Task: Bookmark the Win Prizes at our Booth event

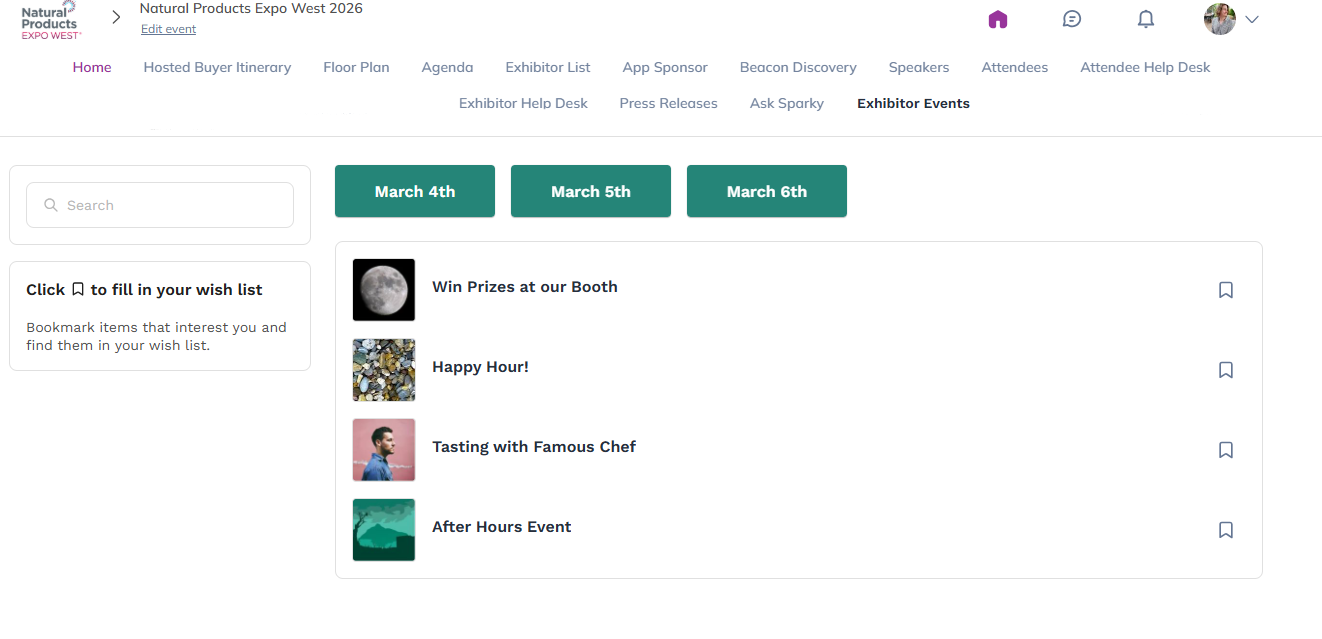Action: pyautogui.click(x=1226, y=290)
